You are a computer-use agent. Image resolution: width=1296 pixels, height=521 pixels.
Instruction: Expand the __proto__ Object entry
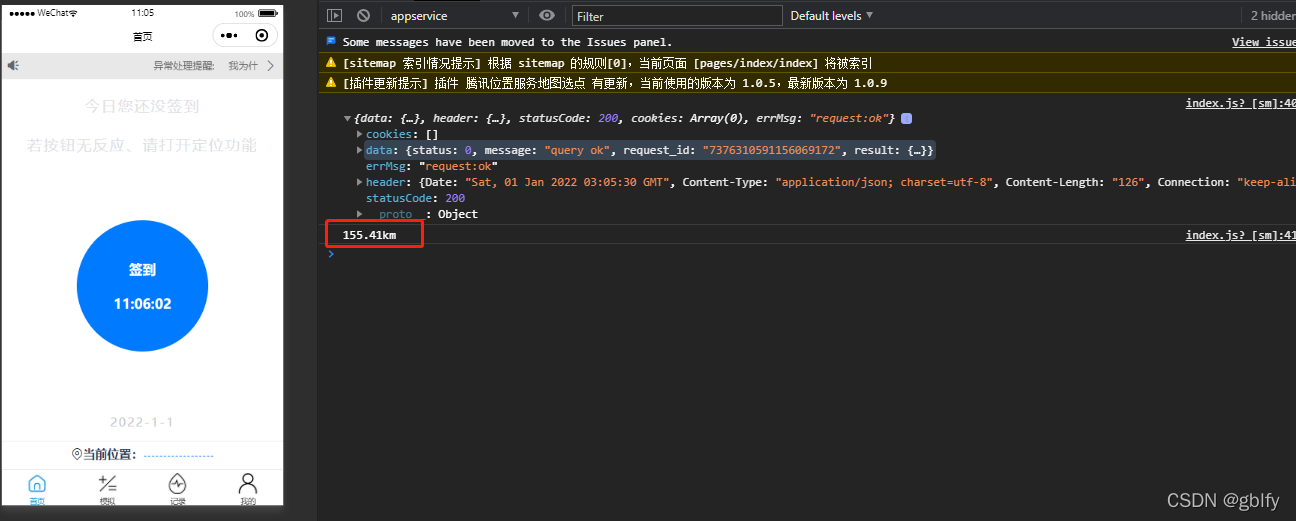point(360,214)
